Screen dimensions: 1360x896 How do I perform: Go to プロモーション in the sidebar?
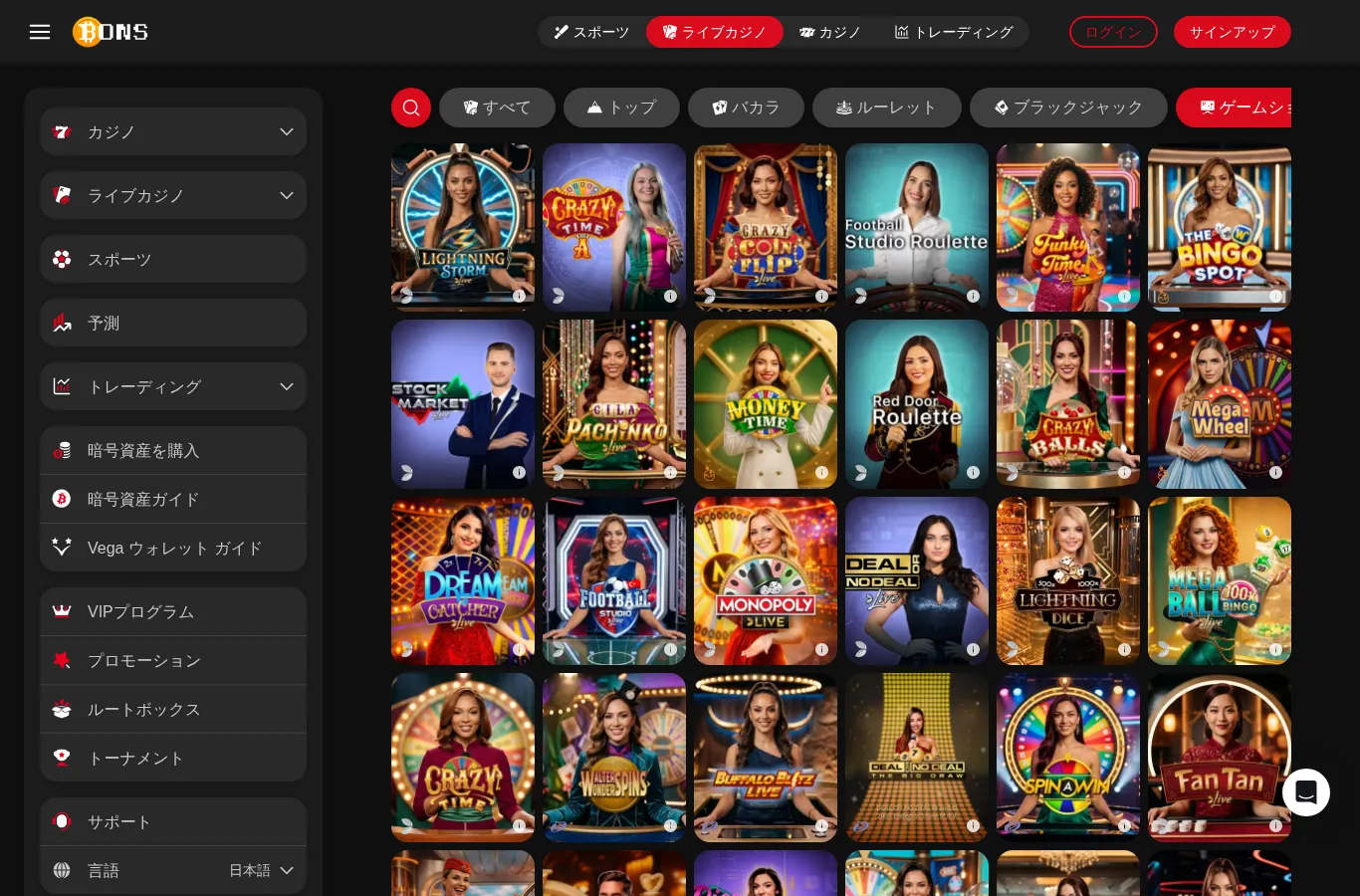tap(173, 660)
